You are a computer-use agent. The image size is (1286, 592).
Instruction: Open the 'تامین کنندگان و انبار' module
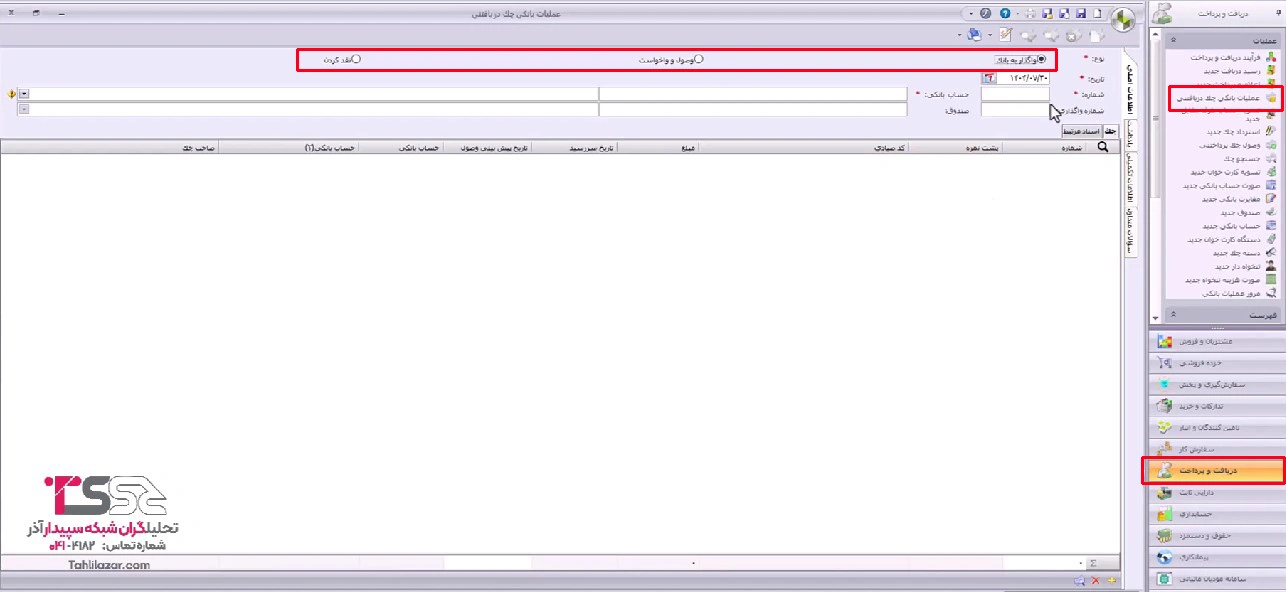(x=1217, y=427)
